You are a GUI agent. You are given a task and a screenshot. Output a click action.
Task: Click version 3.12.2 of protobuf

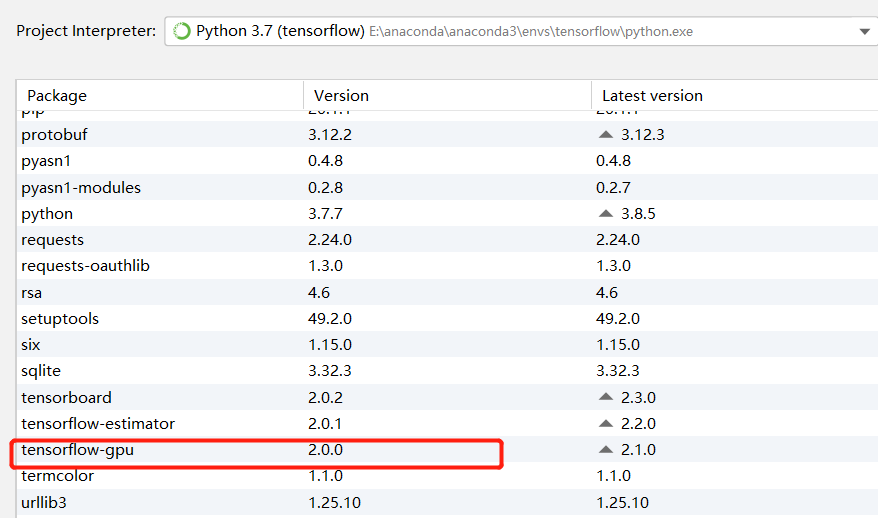(330, 134)
